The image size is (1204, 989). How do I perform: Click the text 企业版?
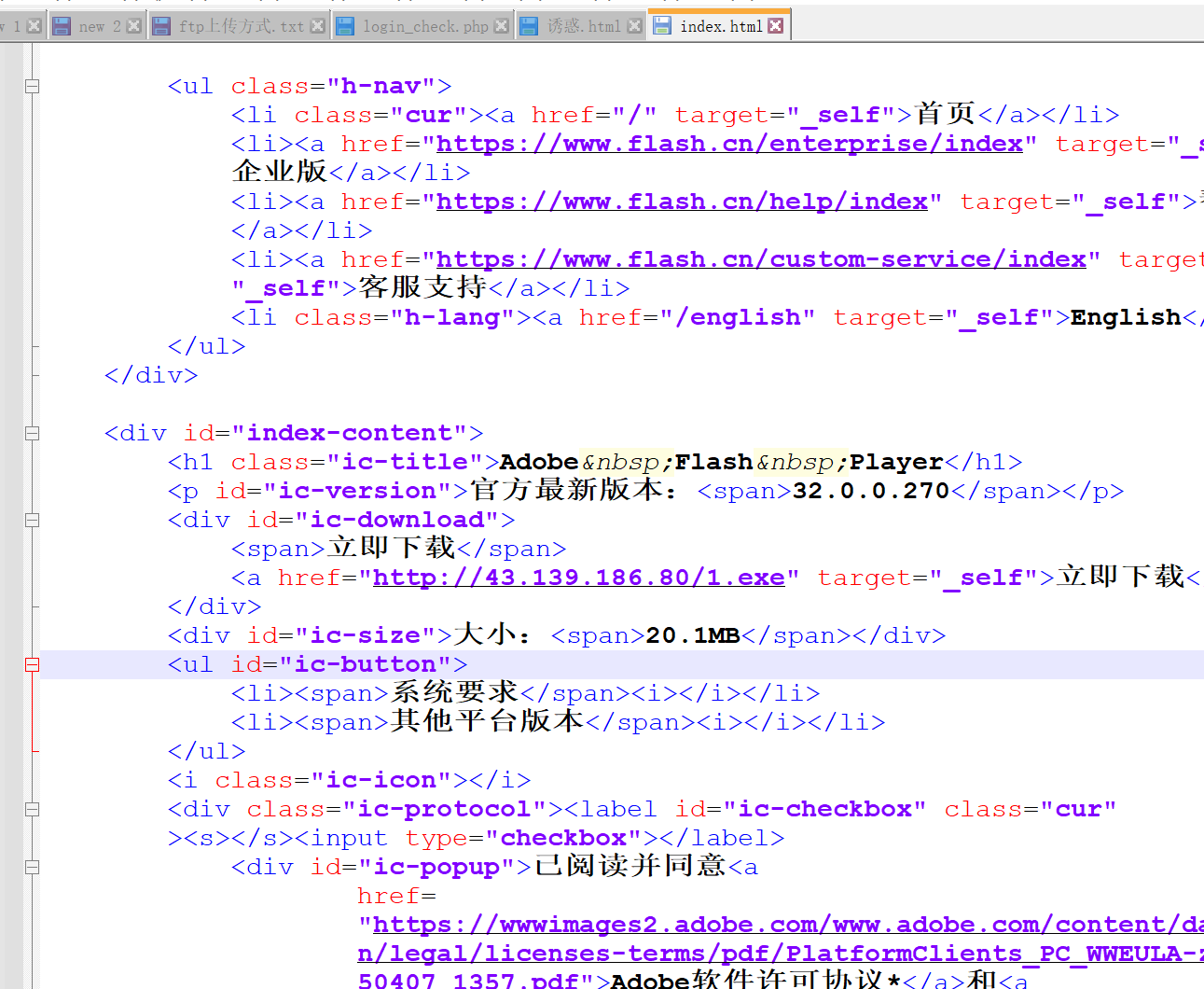point(280,172)
